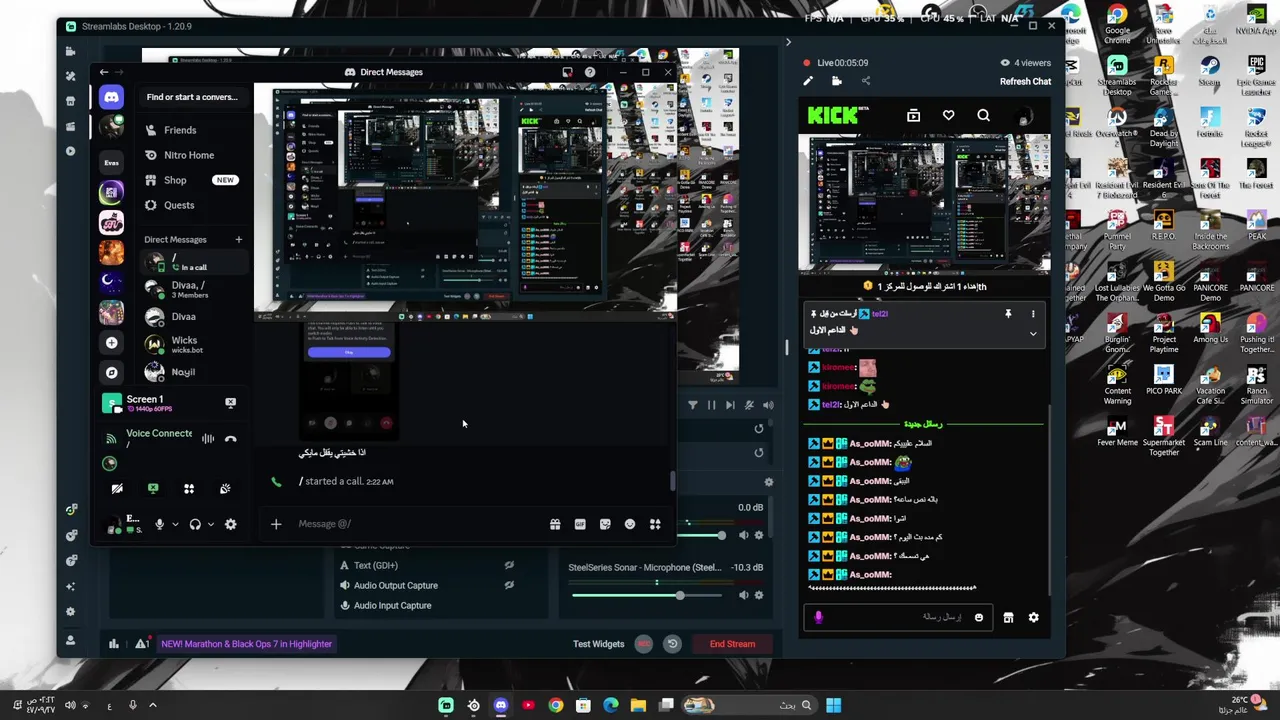Click the Add a Server plus icon
This screenshot has width=1280, height=720.
click(x=111, y=343)
